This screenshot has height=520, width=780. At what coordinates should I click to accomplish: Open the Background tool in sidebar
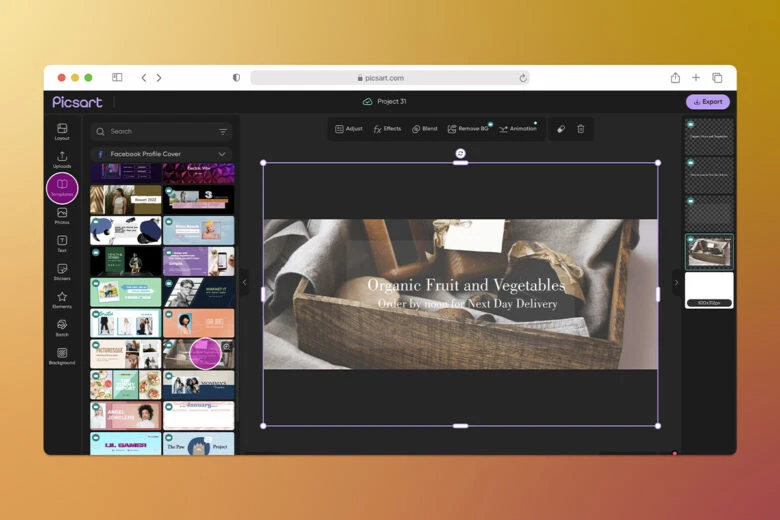click(x=62, y=355)
